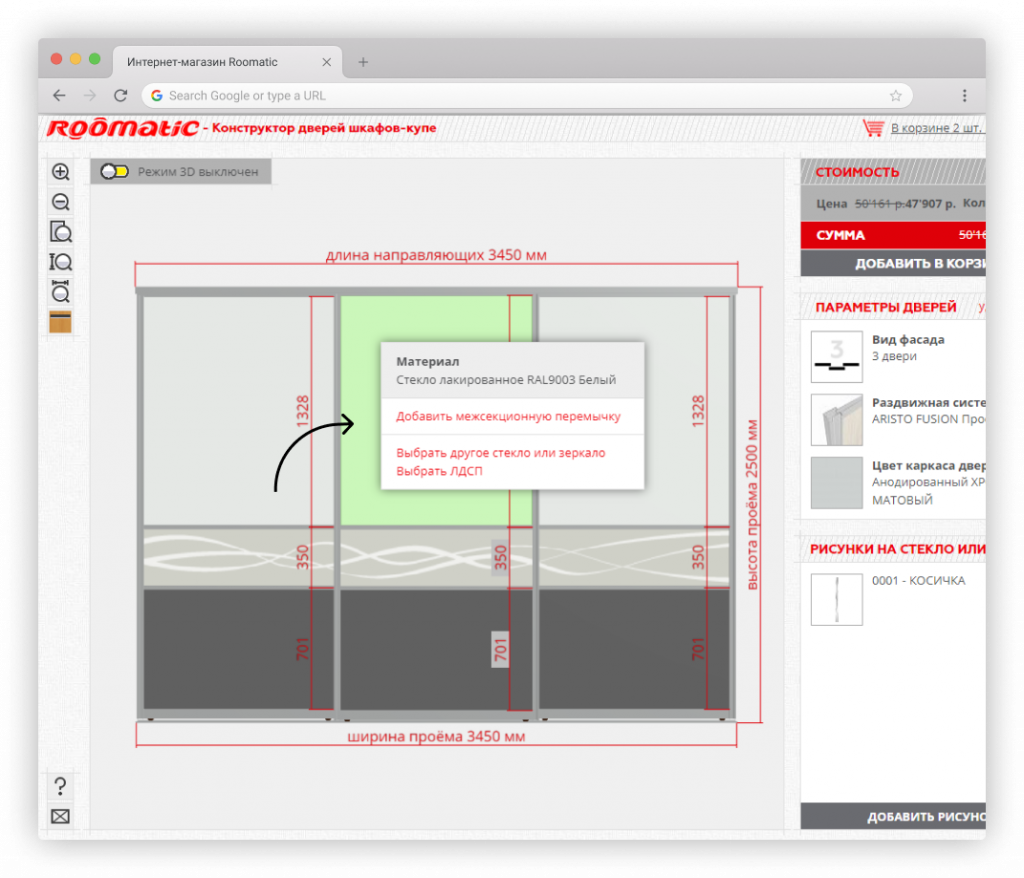This screenshot has height=878, width=1024.
Task: Click the ARISTO FUSION sliding system thumbnail
Action: pyautogui.click(x=836, y=420)
